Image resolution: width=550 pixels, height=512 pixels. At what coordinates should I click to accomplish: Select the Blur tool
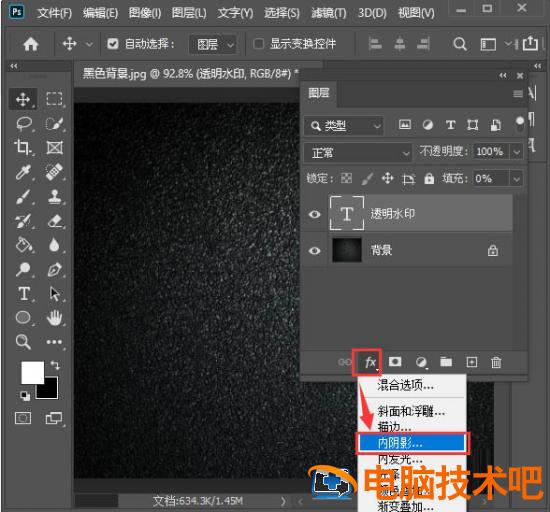[54, 245]
